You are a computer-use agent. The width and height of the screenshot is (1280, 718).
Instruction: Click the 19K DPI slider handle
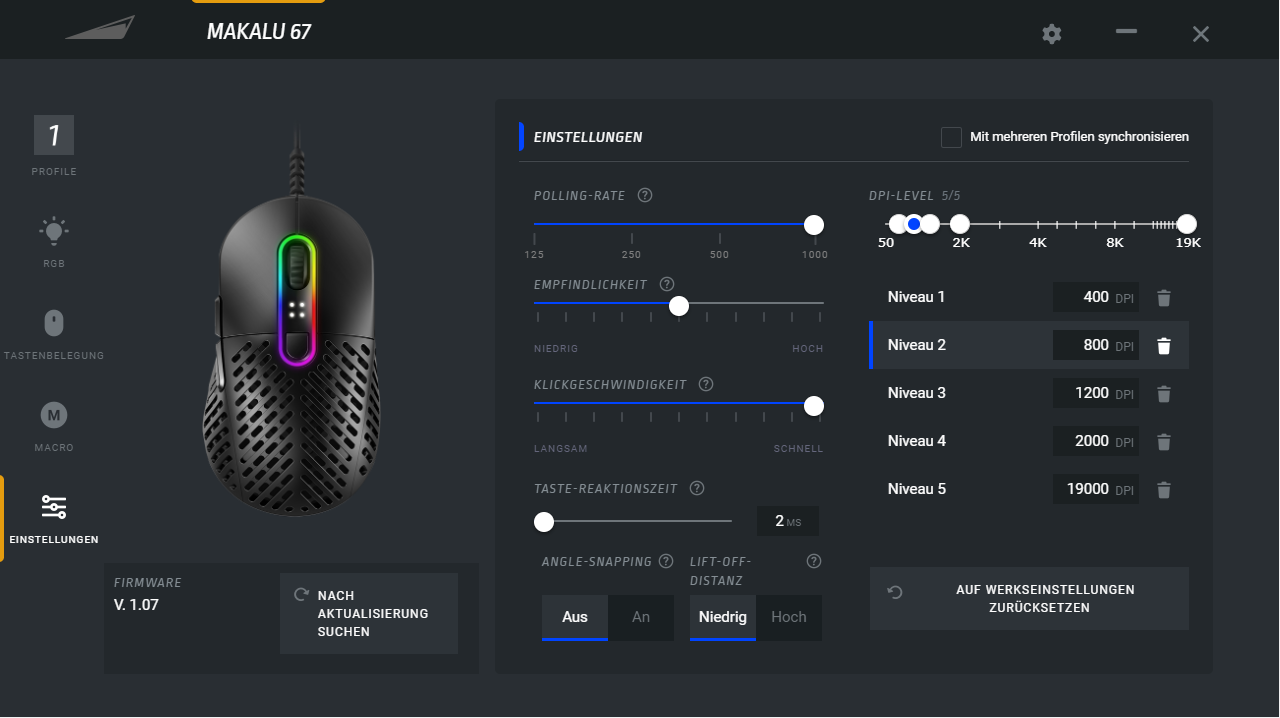coord(1187,224)
